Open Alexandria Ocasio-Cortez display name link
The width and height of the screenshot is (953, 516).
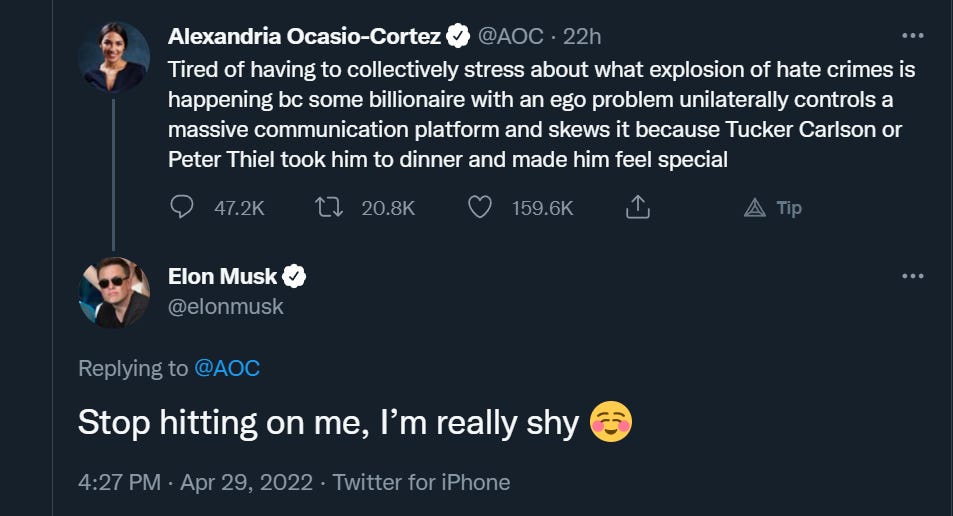point(305,37)
